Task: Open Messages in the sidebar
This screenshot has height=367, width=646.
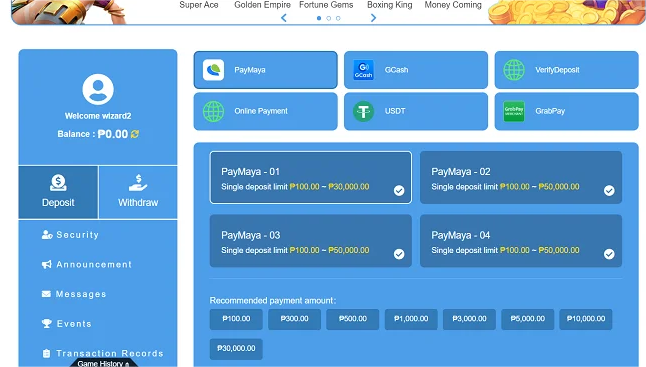Action: click(74, 294)
